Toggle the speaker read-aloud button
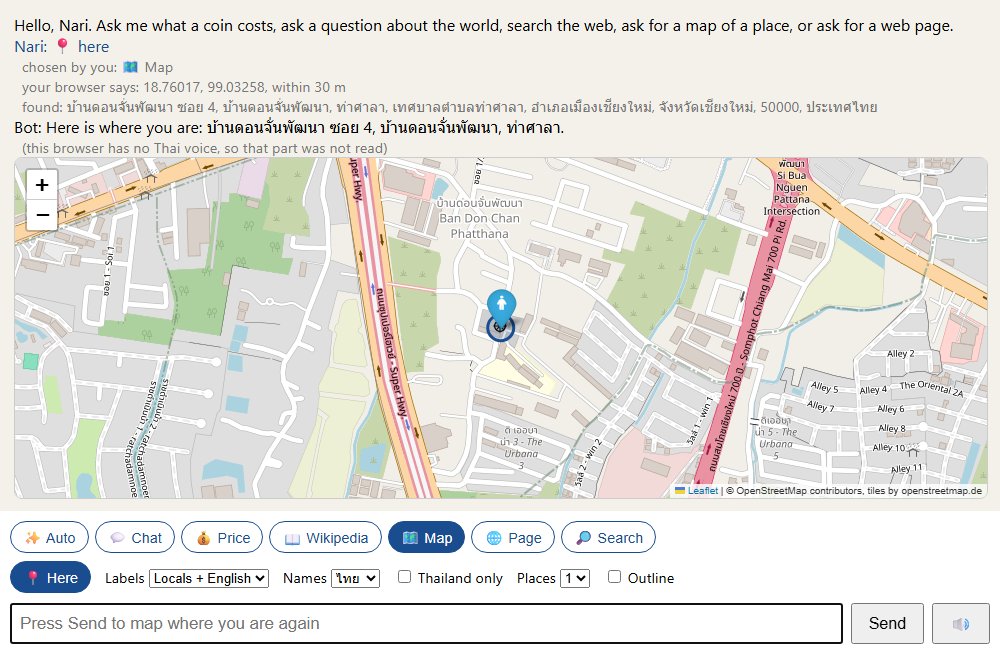The height and width of the screenshot is (654, 1000). click(x=960, y=623)
